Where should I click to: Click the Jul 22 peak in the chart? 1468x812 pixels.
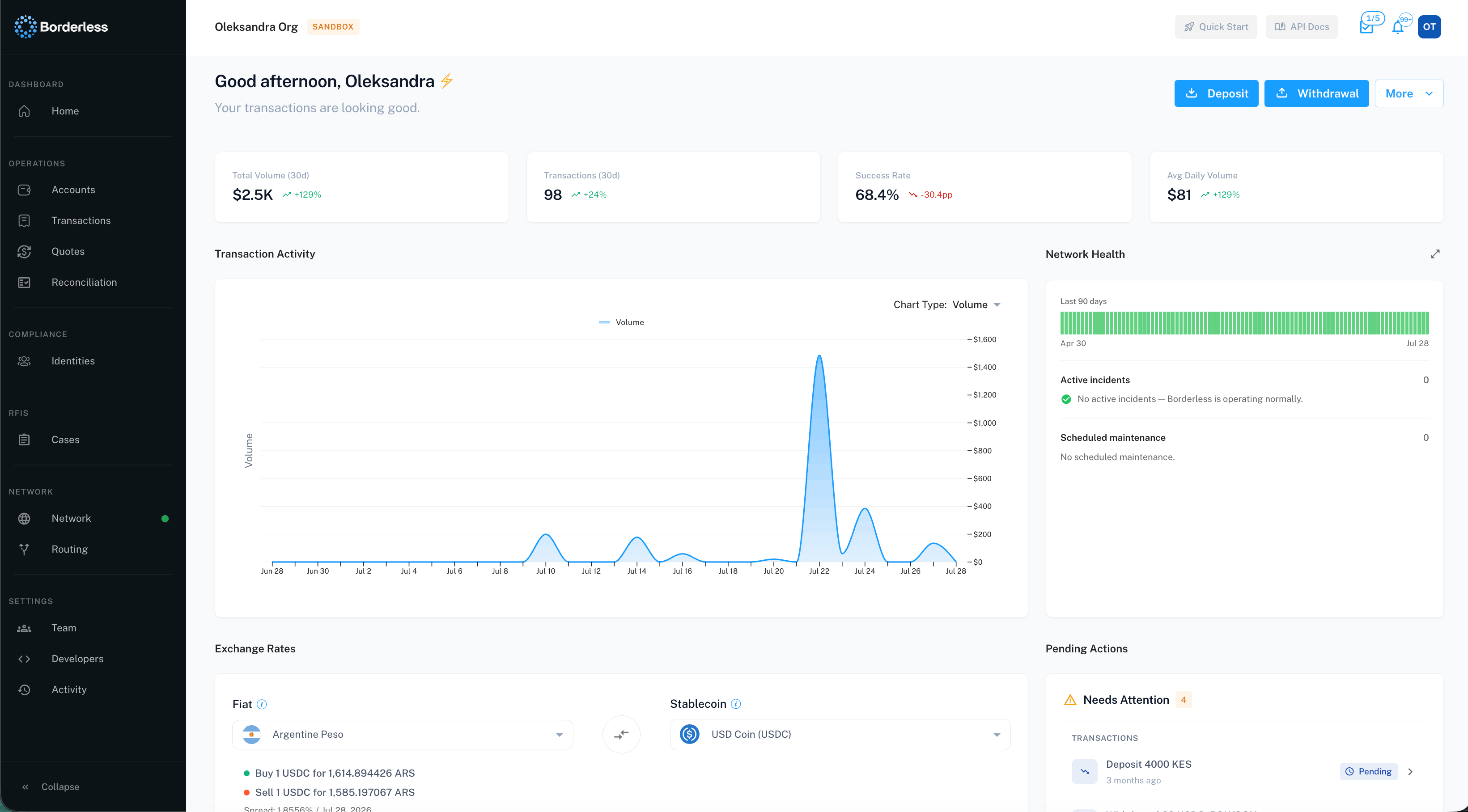[819, 356]
